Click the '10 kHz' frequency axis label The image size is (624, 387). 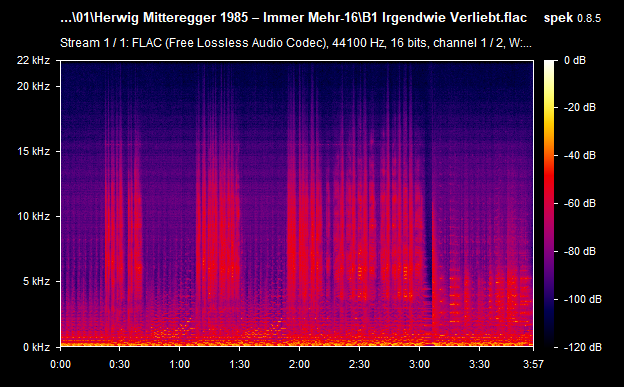pyautogui.click(x=33, y=216)
